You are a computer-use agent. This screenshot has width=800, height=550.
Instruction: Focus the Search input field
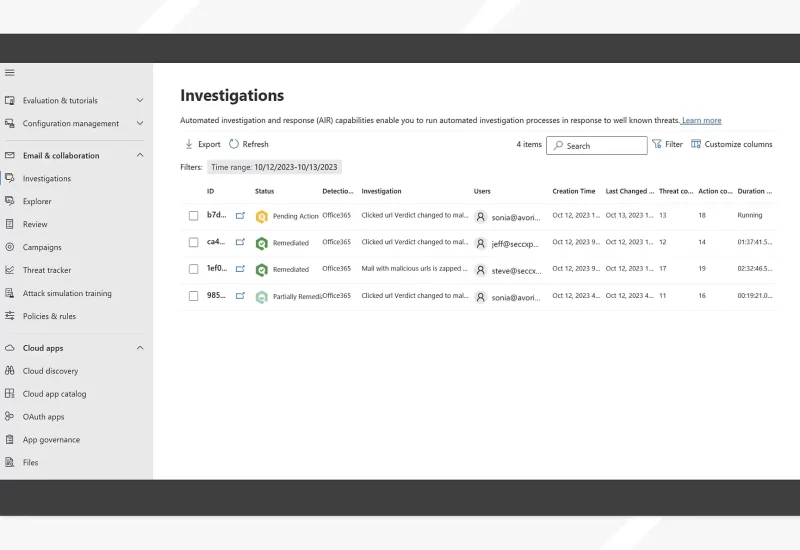pyautogui.click(x=596, y=145)
